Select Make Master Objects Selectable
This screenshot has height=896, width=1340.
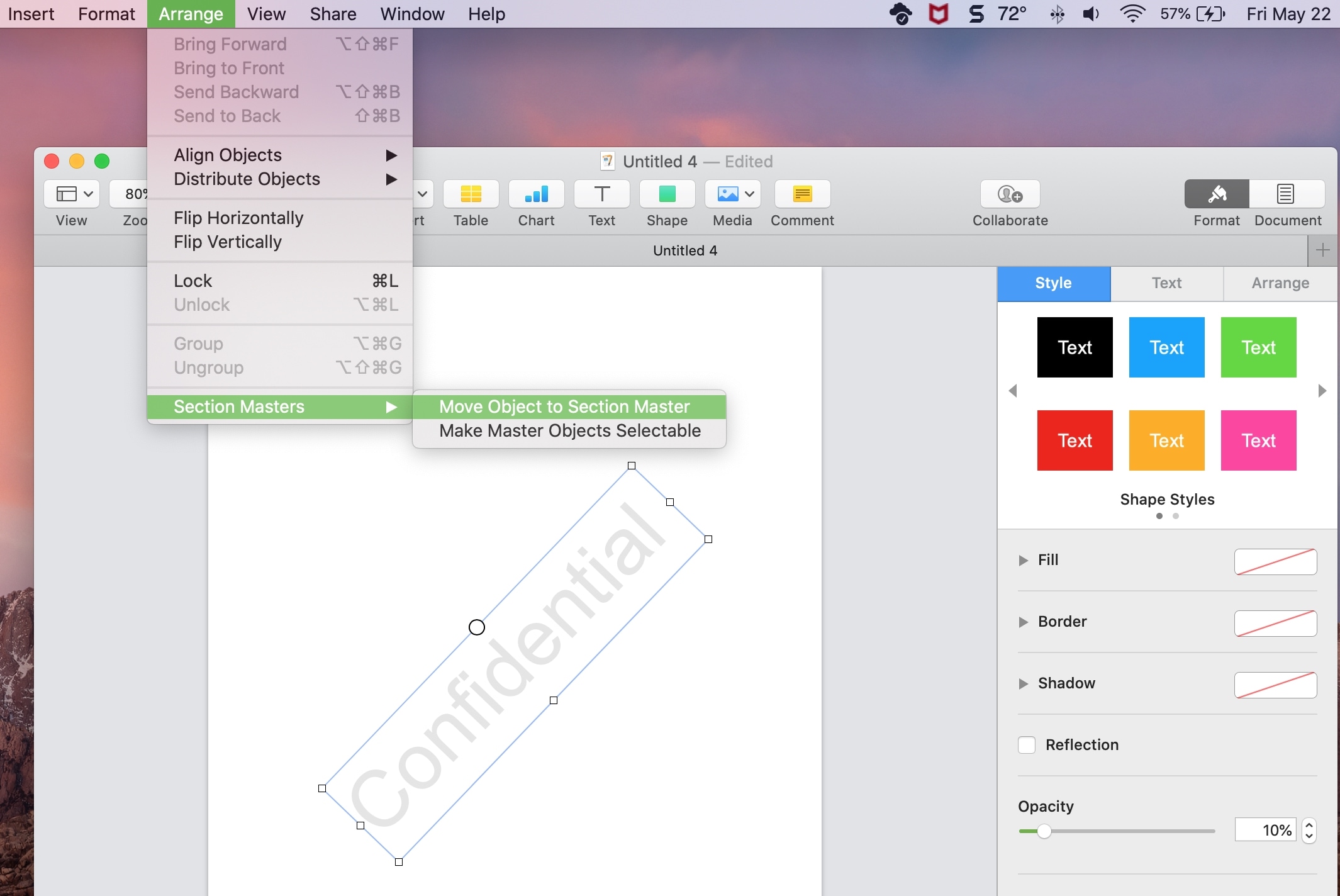click(568, 430)
